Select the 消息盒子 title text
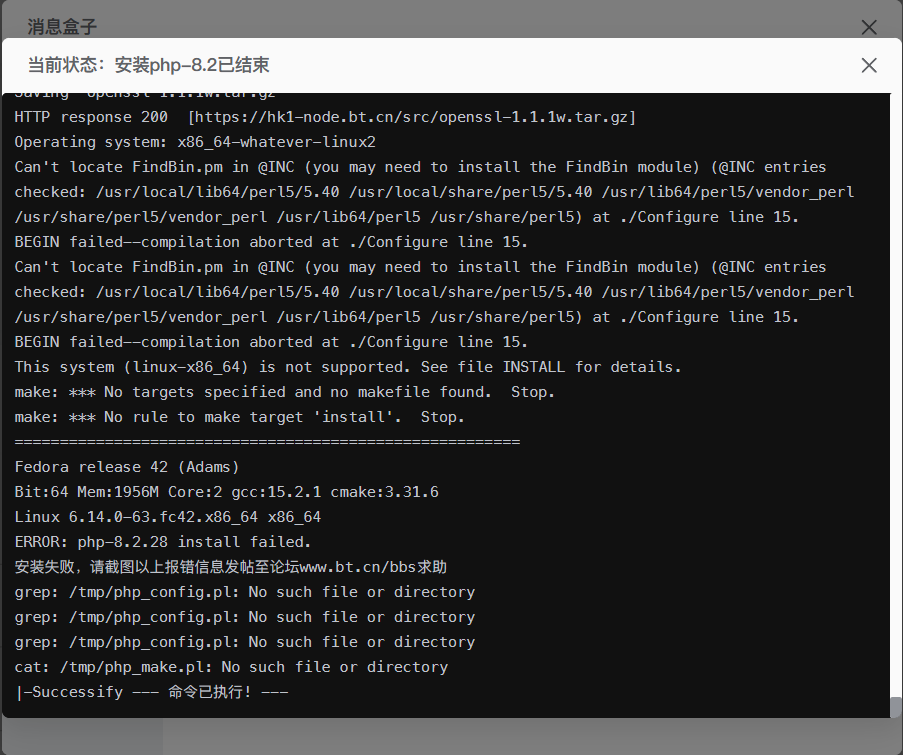This screenshot has height=755, width=903. pos(61,26)
